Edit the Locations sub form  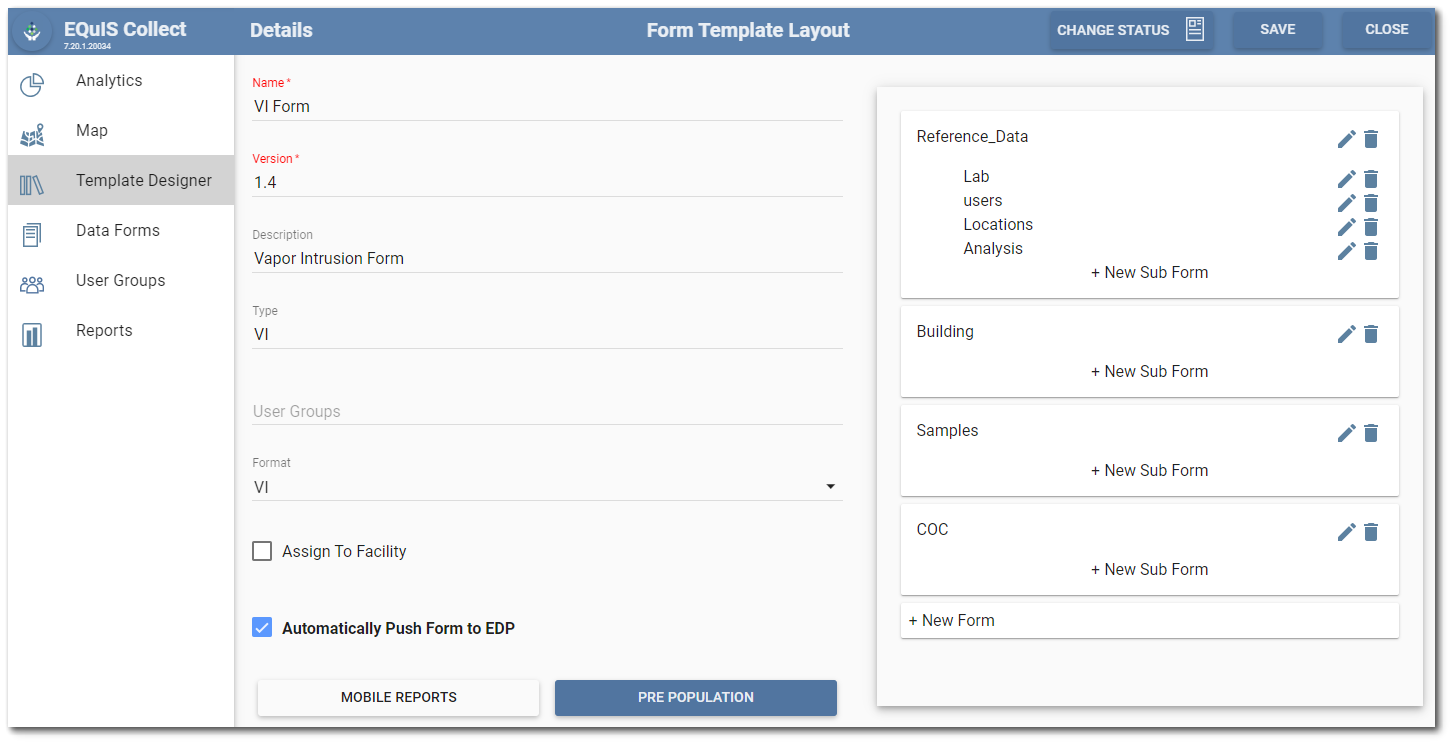click(1346, 227)
